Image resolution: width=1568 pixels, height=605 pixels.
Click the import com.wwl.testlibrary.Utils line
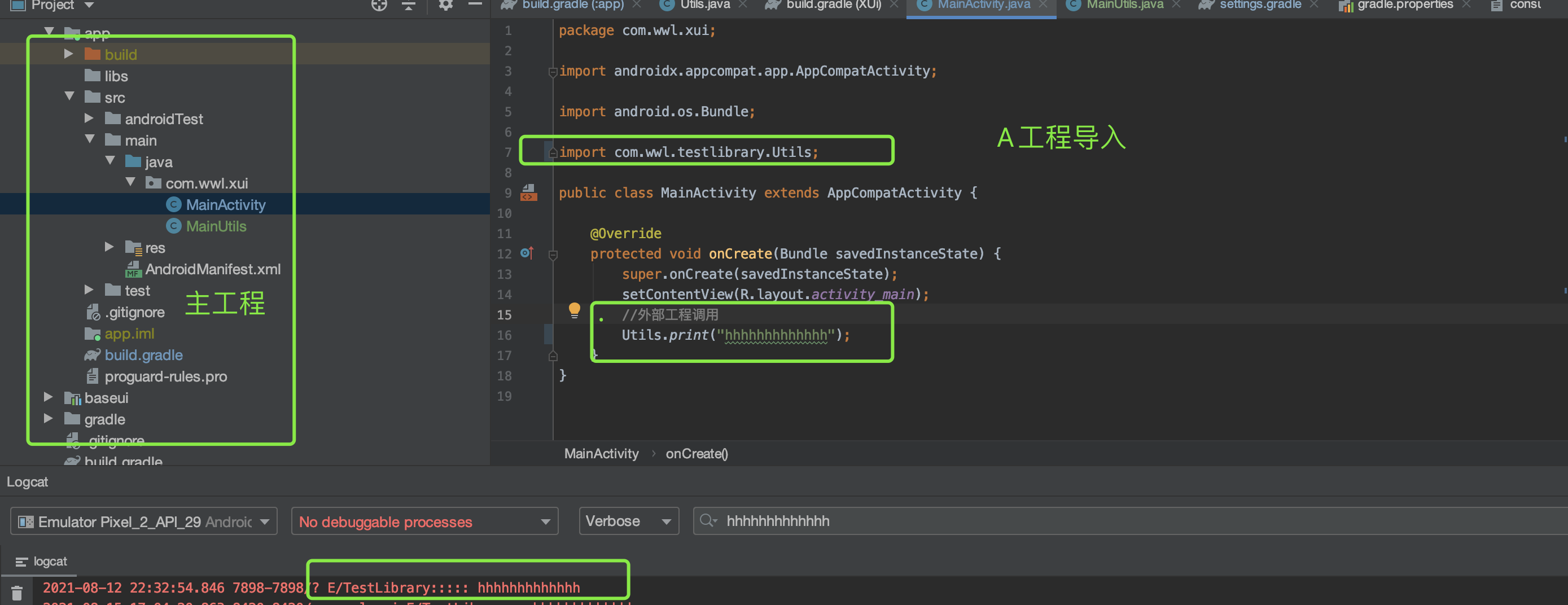[x=689, y=152]
